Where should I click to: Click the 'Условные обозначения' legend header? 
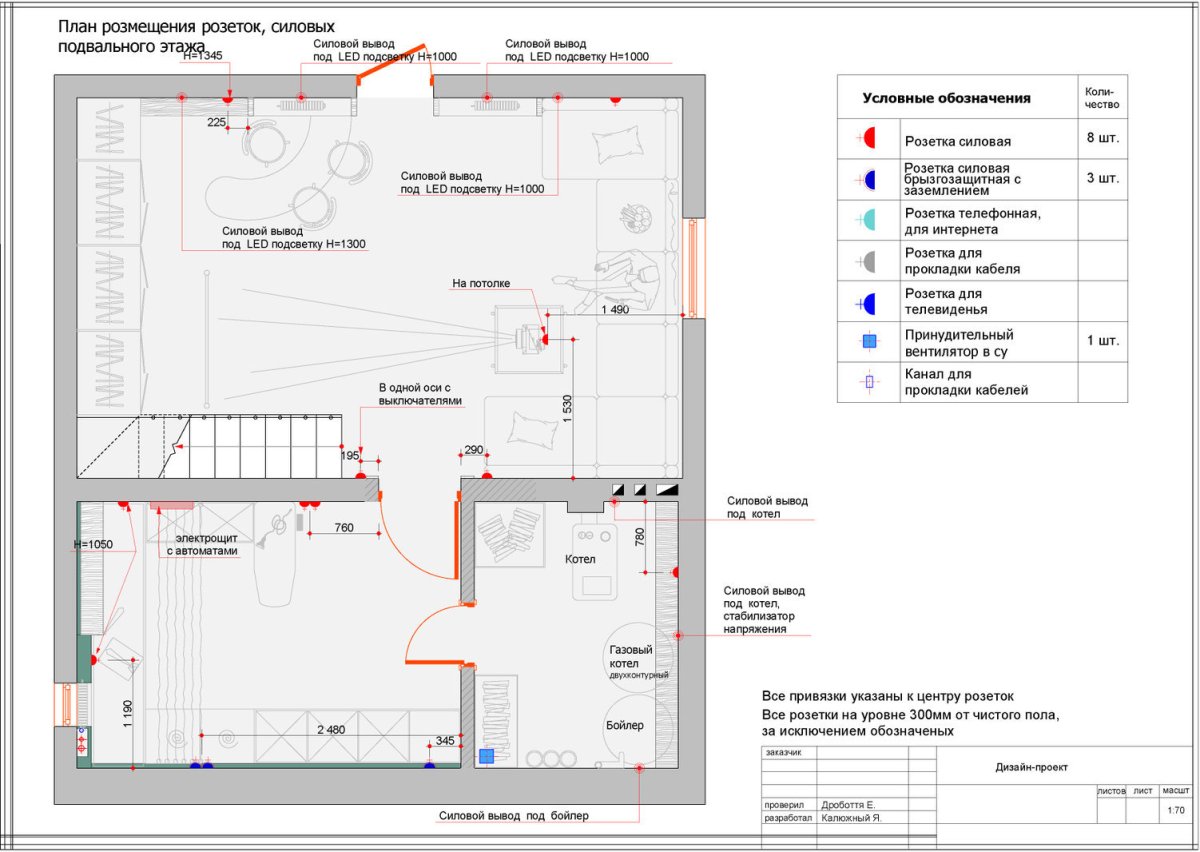coord(946,99)
